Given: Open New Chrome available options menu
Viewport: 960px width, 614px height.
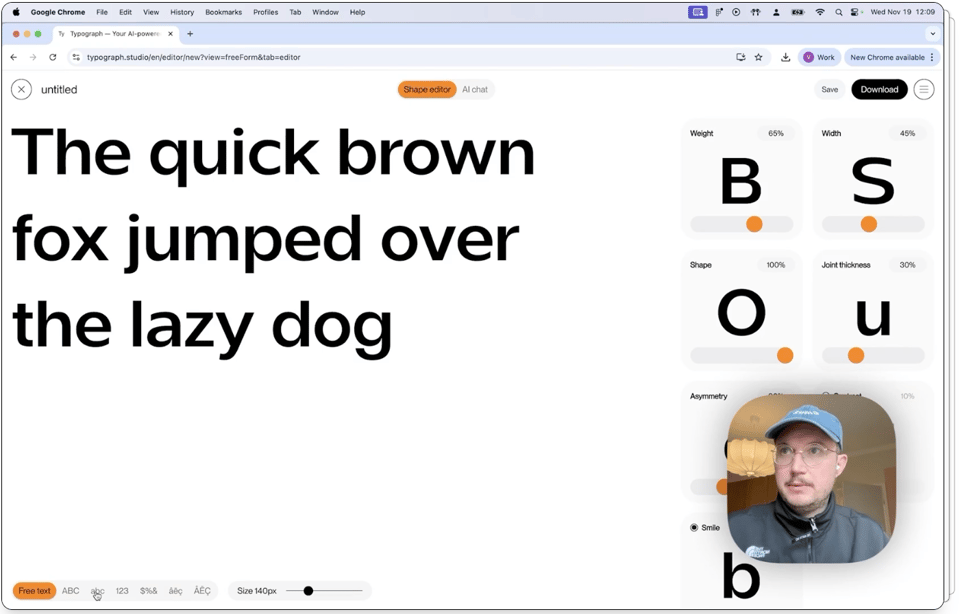Looking at the screenshot, I should (x=932, y=58).
